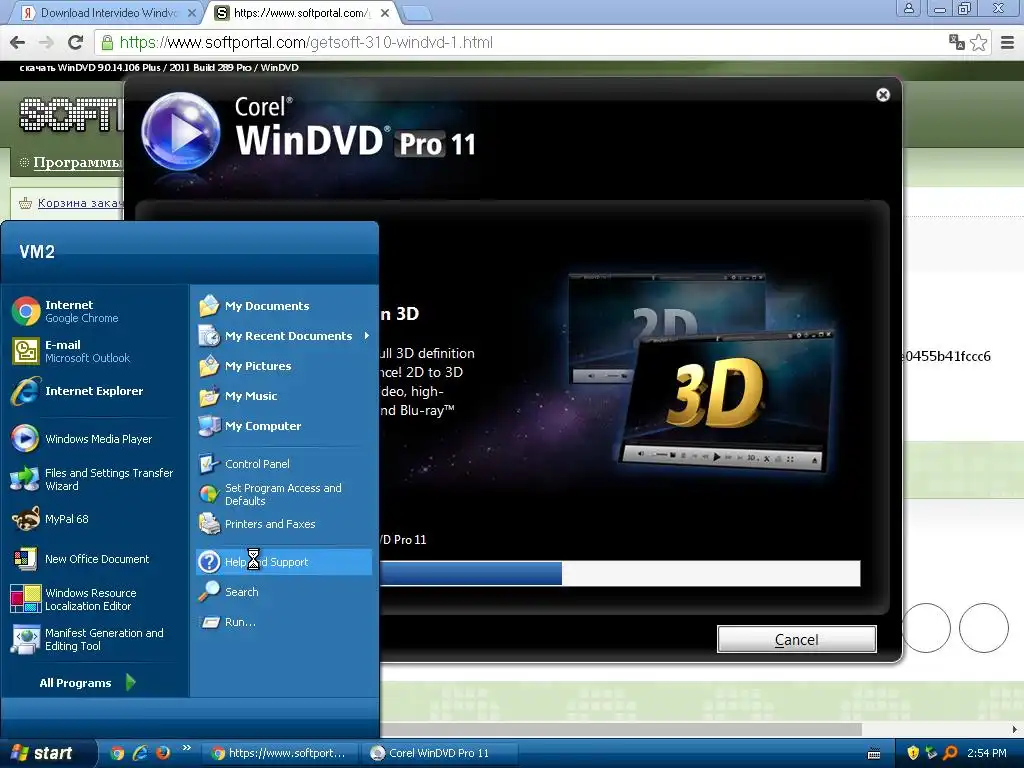Open Set Program Access and Defaults
Image resolution: width=1024 pixels, height=768 pixels.
click(283, 494)
